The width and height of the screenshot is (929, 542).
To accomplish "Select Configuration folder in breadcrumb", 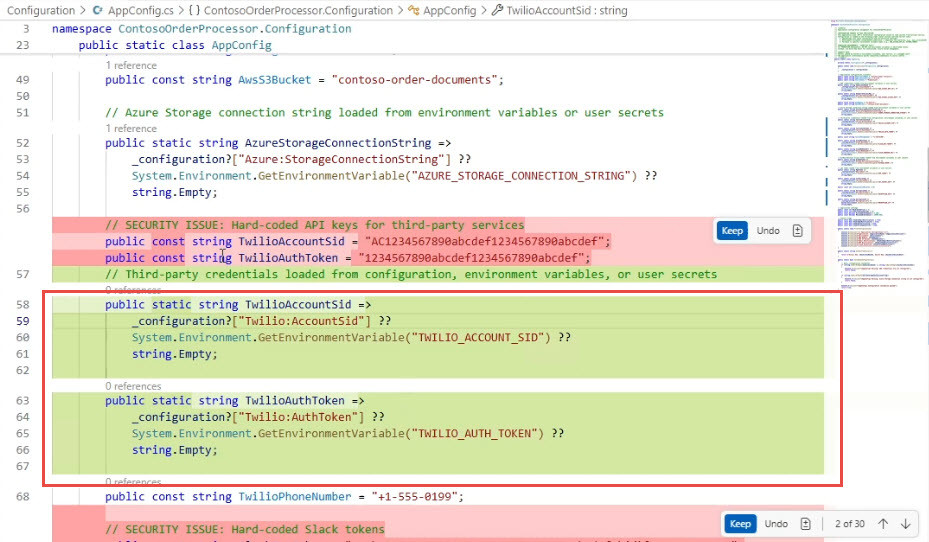I will pos(41,10).
